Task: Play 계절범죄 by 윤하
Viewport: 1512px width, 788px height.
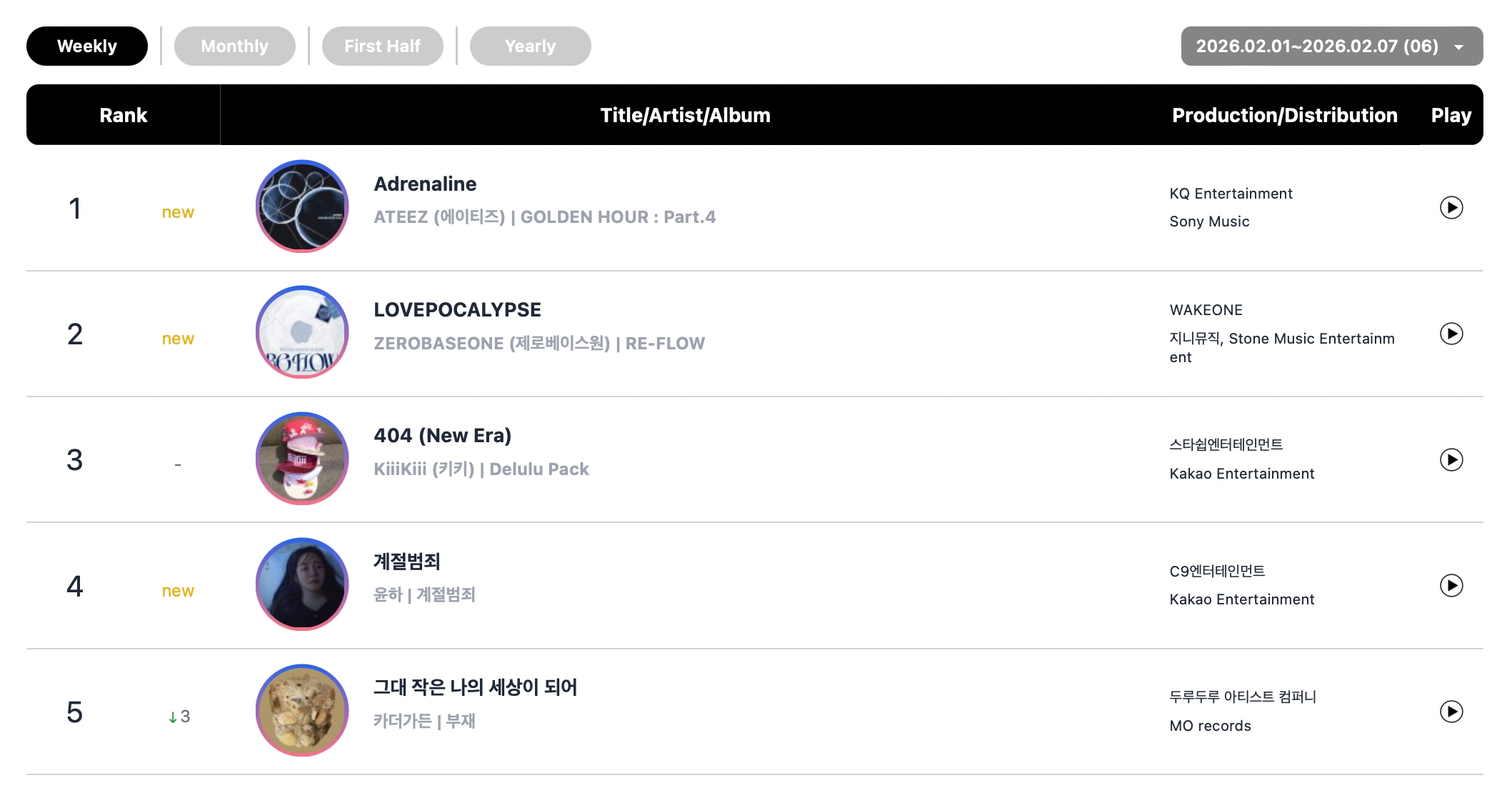Action: click(1451, 586)
